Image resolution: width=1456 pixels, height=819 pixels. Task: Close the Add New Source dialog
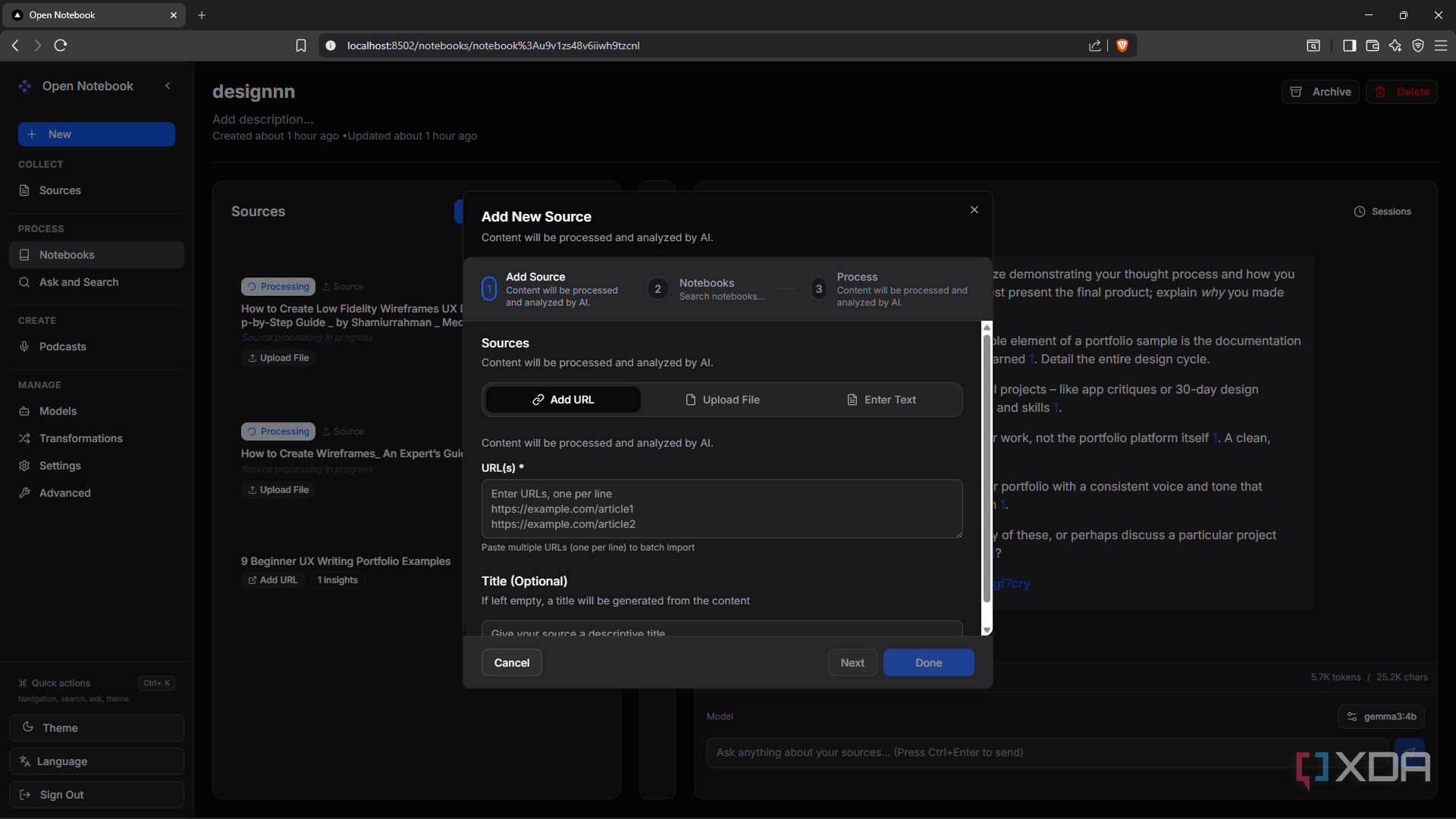974,210
